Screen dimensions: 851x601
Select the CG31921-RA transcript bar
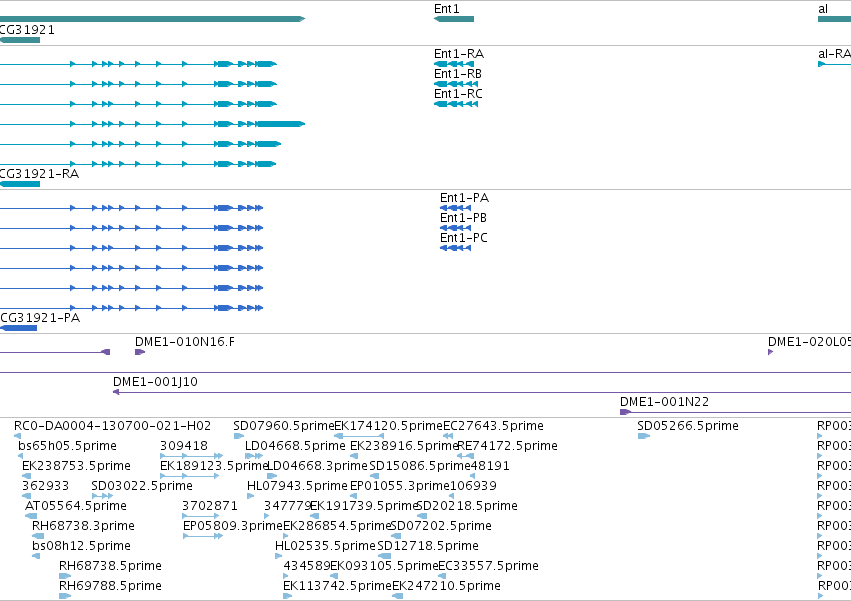tap(20, 184)
